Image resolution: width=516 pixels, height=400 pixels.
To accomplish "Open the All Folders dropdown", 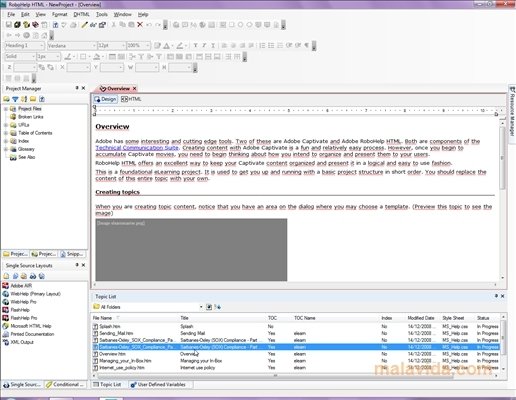I will pyautogui.click(x=201, y=307).
